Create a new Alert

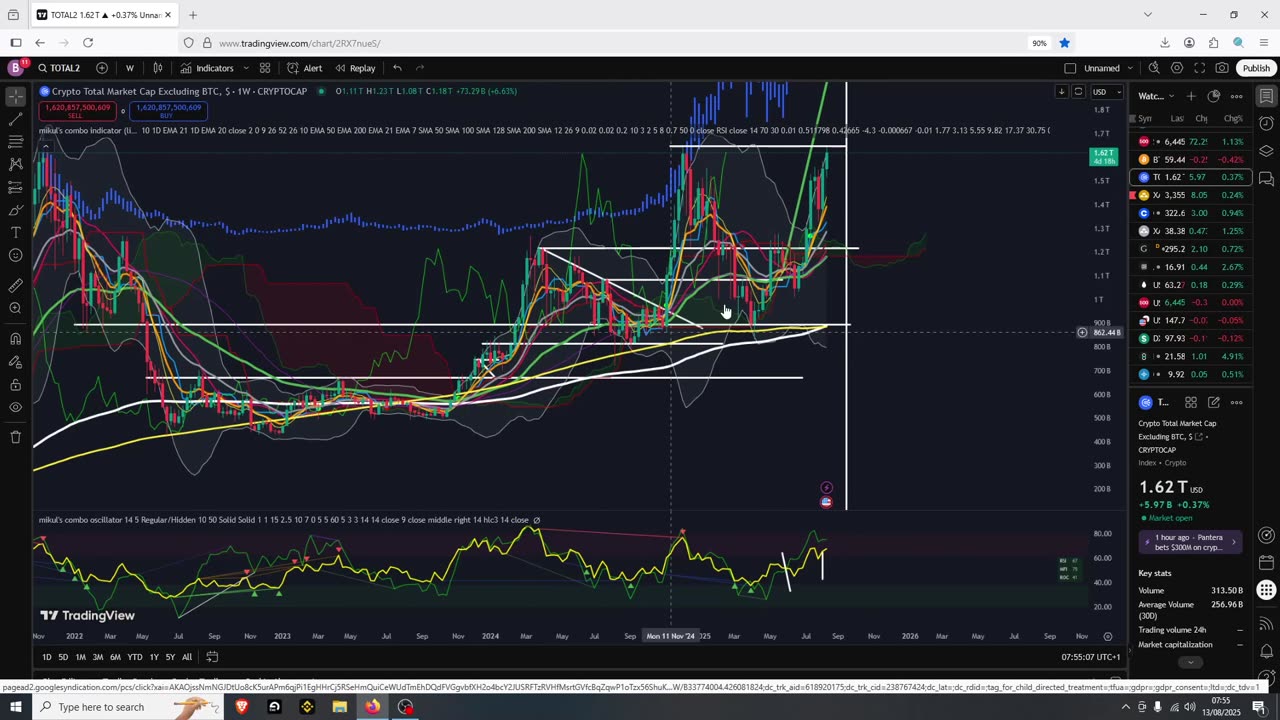[x=304, y=68]
